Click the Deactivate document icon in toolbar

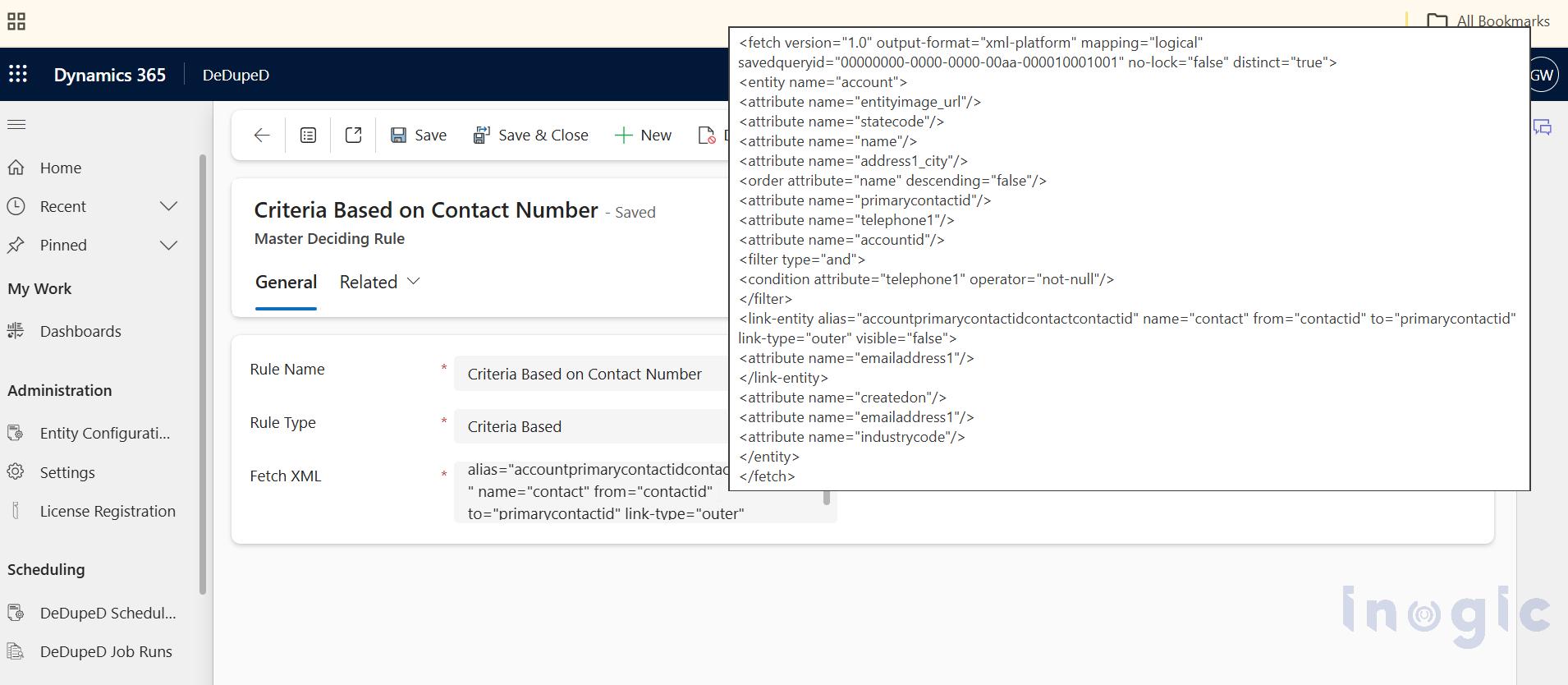pos(706,136)
